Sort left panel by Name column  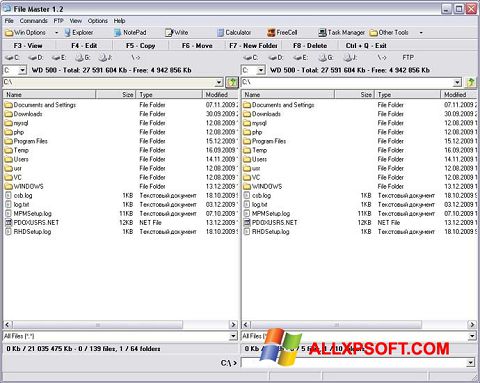point(49,95)
